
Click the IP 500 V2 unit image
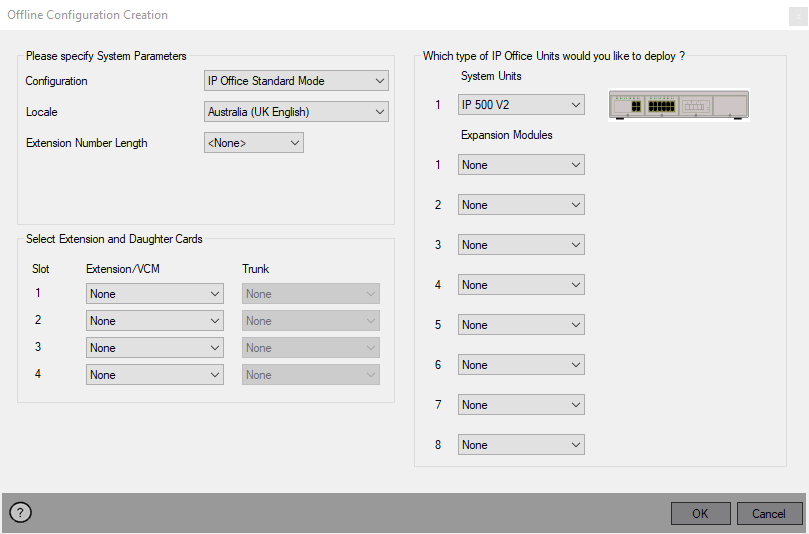678,105
